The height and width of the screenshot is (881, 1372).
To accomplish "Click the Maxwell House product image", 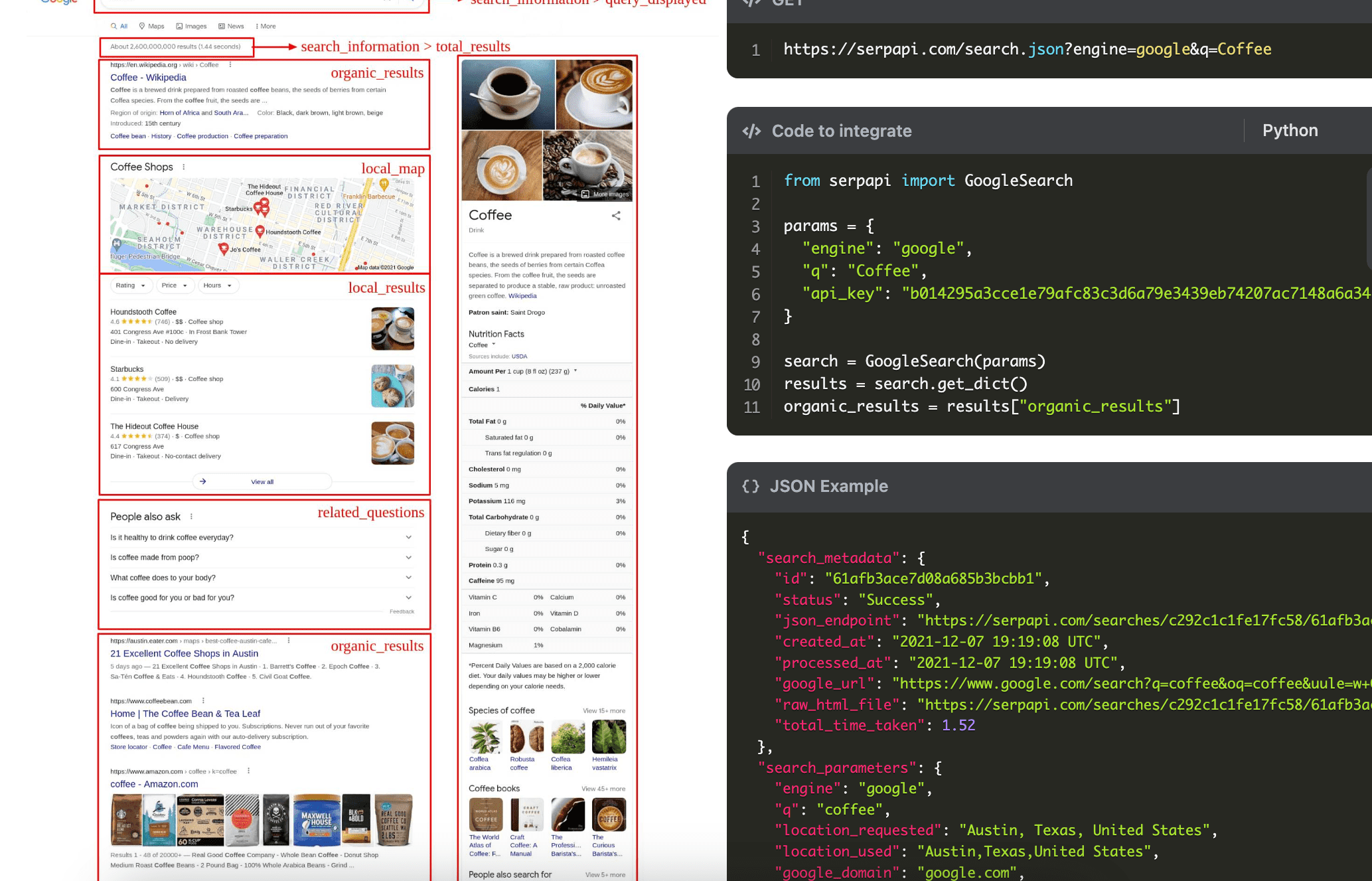I will (317, 819).
